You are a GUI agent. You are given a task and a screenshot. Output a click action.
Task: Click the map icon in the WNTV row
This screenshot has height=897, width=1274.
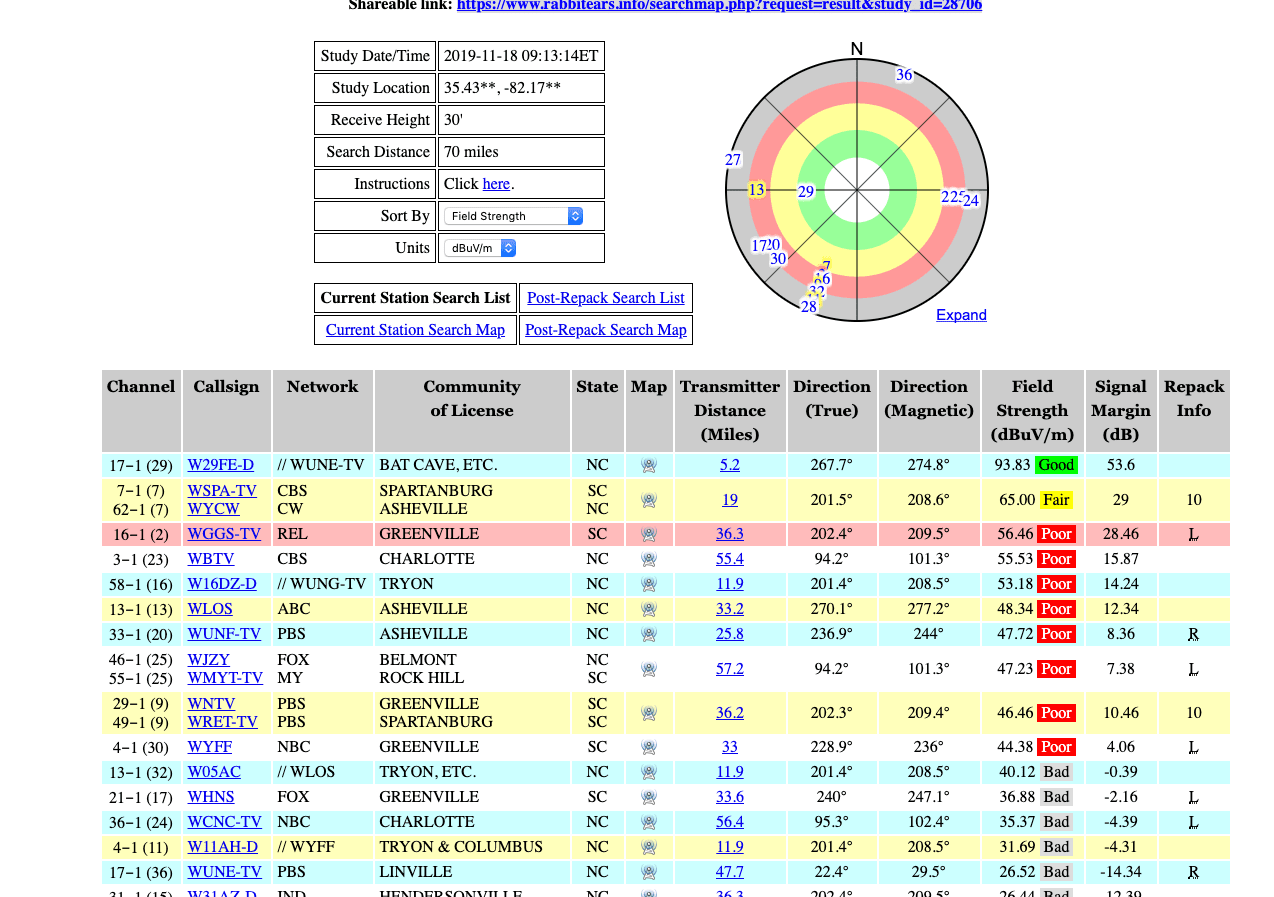coord(649,713)
